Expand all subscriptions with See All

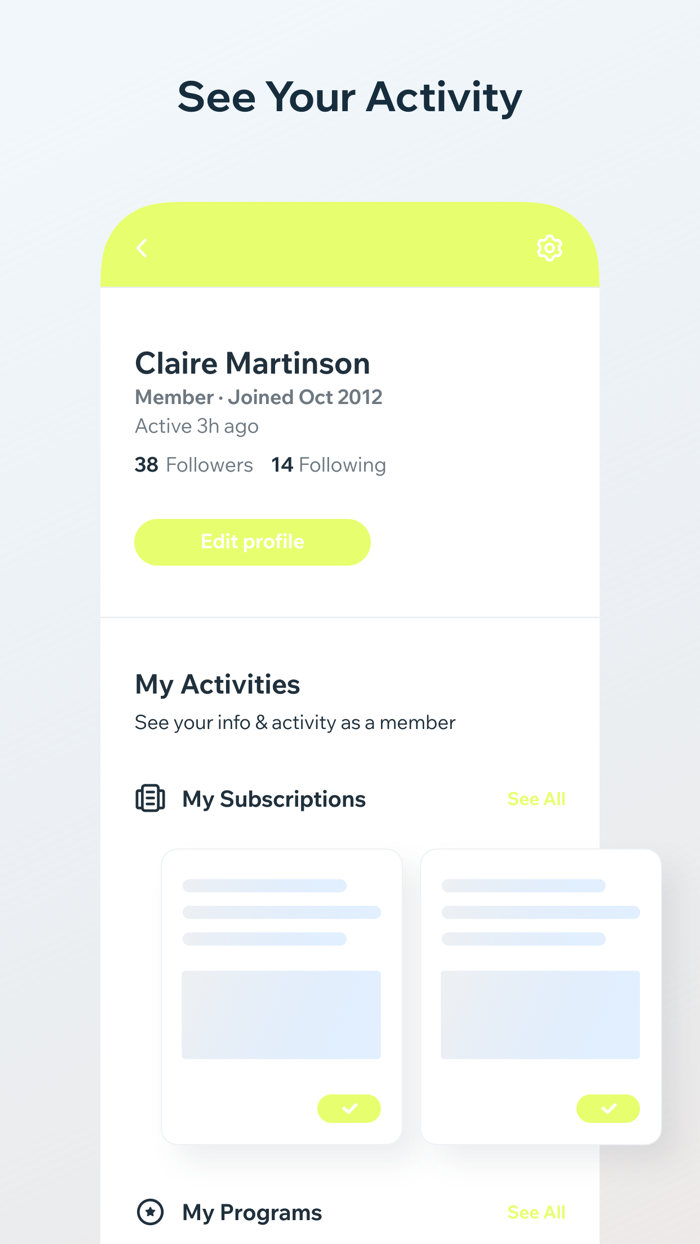pyautogui.click(x=536, y=798)
